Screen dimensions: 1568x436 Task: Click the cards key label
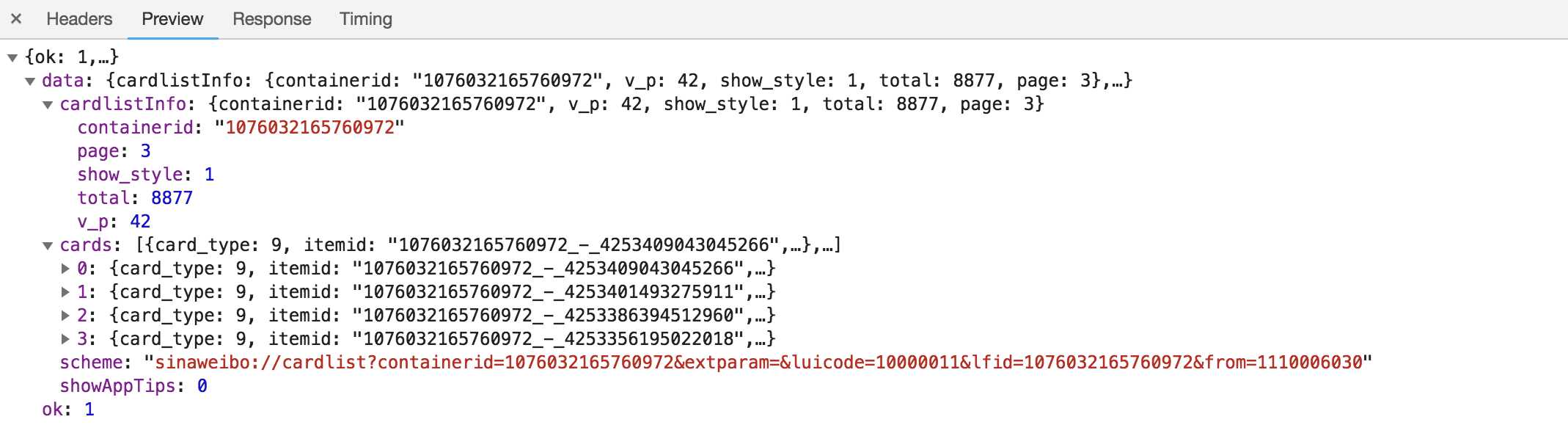pyautogui.click(x=86, y=245)
